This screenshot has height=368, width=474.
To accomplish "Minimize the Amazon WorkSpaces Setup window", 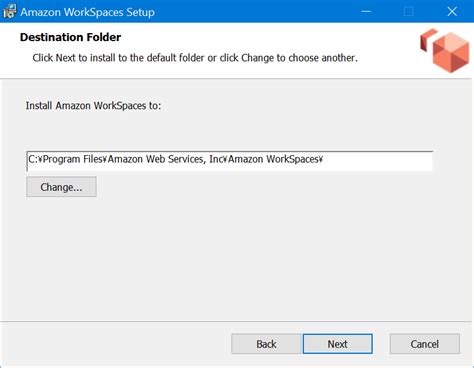I will tap(366, 11).
